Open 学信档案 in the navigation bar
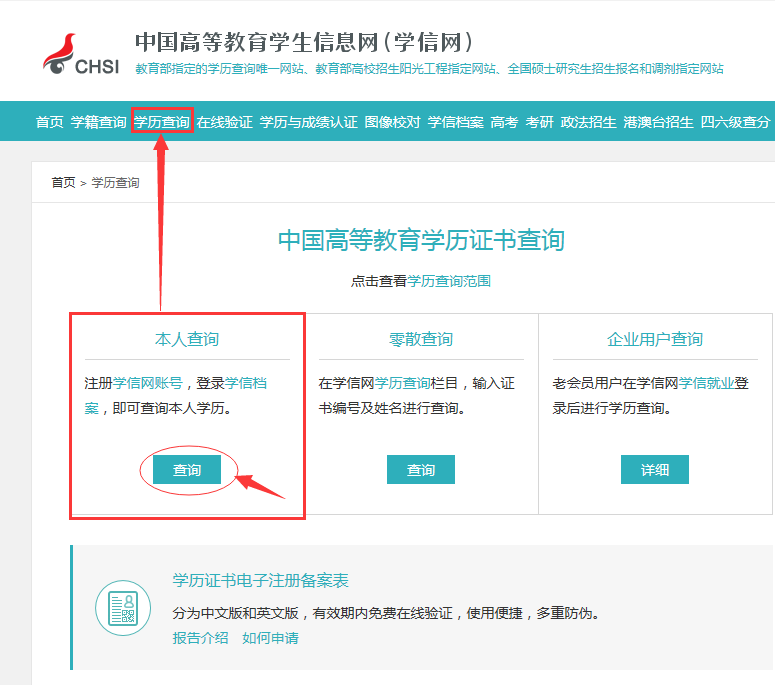Screen dimensions: 775x685 tap(456, 122)
